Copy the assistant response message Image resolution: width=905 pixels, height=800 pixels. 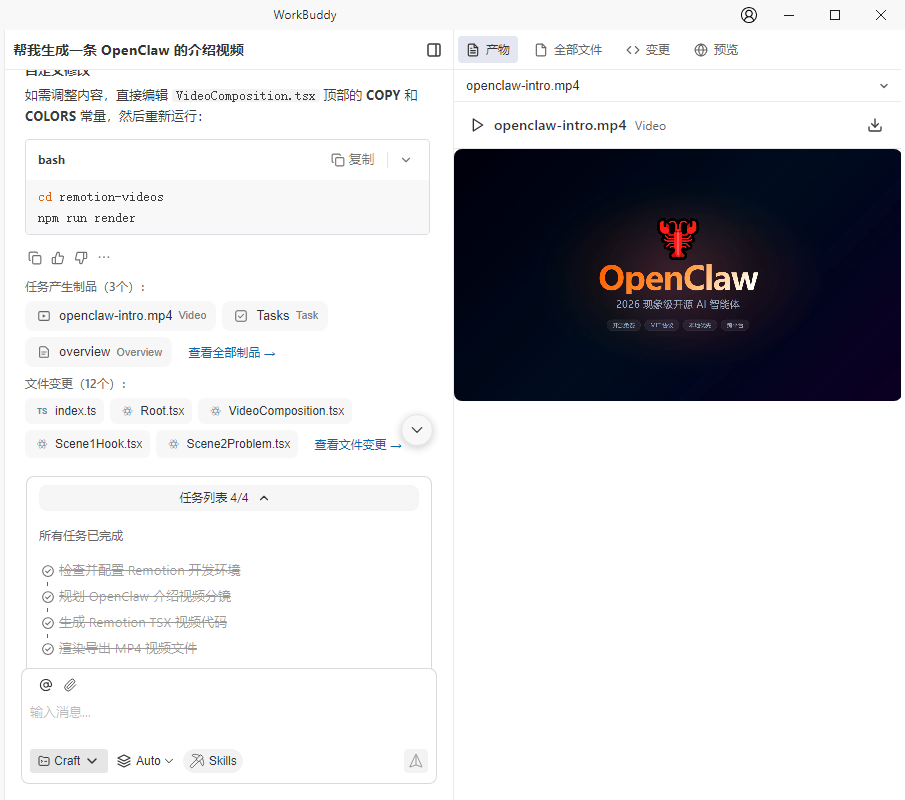tap(35, 258)
